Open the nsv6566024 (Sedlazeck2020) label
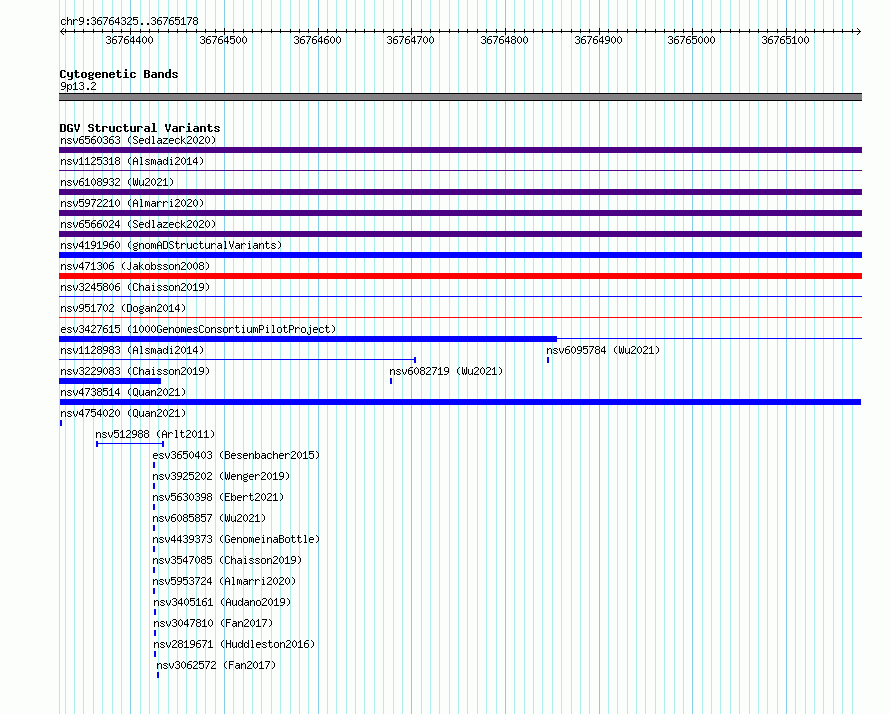 pyautogui.click(x=138, y=224)
